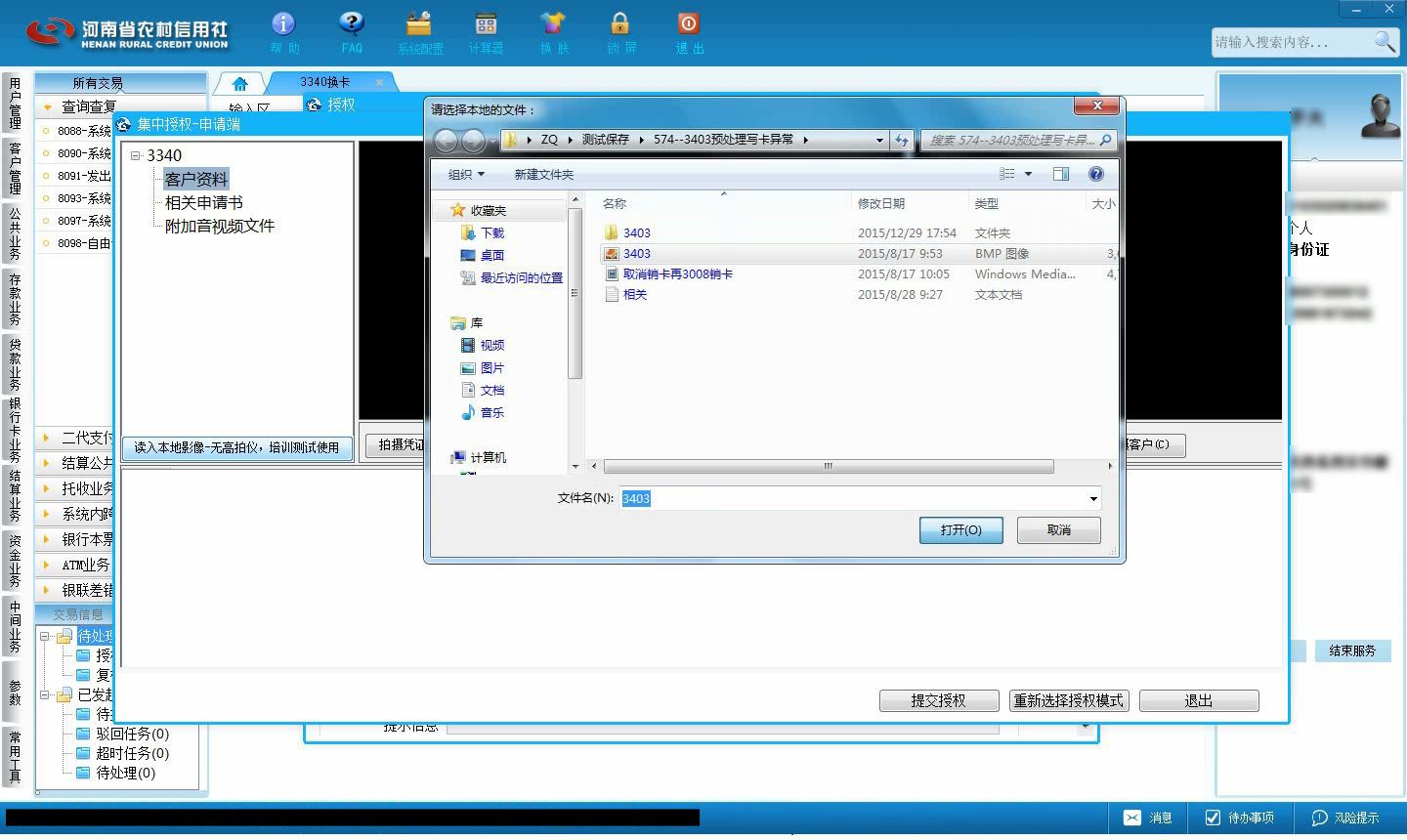Viewport: 1407px width, 840px height.
Task: Open the Pictures (图片) library
Action: 482,367
